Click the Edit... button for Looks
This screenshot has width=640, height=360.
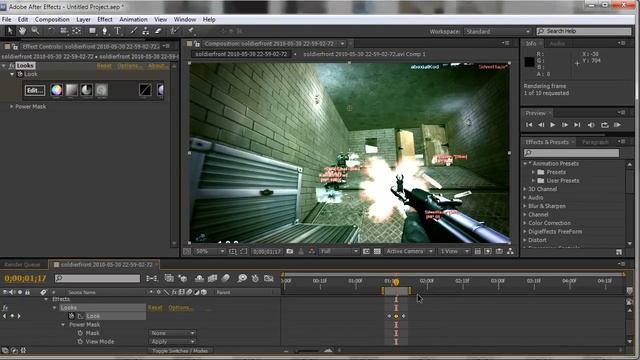35,91
